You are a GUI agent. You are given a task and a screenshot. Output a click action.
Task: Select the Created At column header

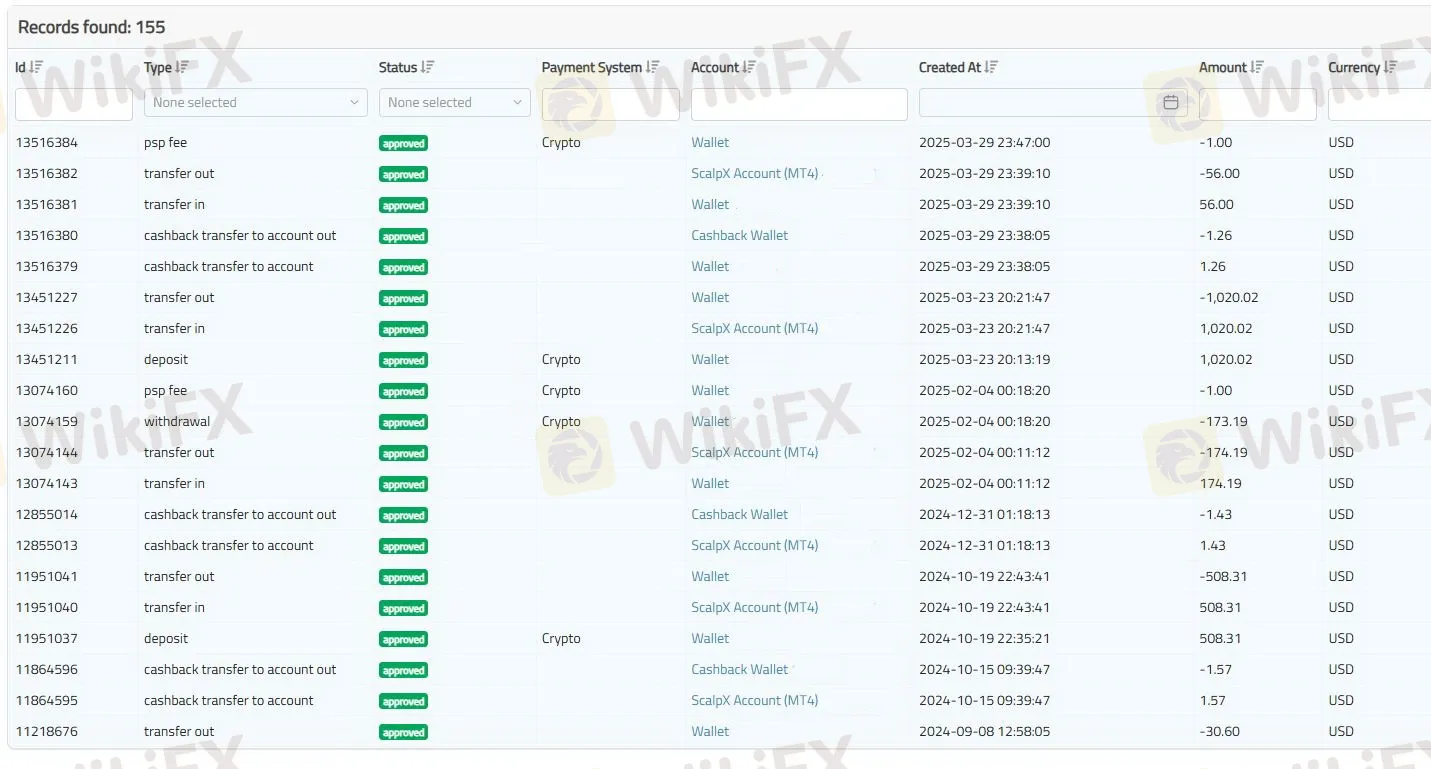tap(950, 67)
